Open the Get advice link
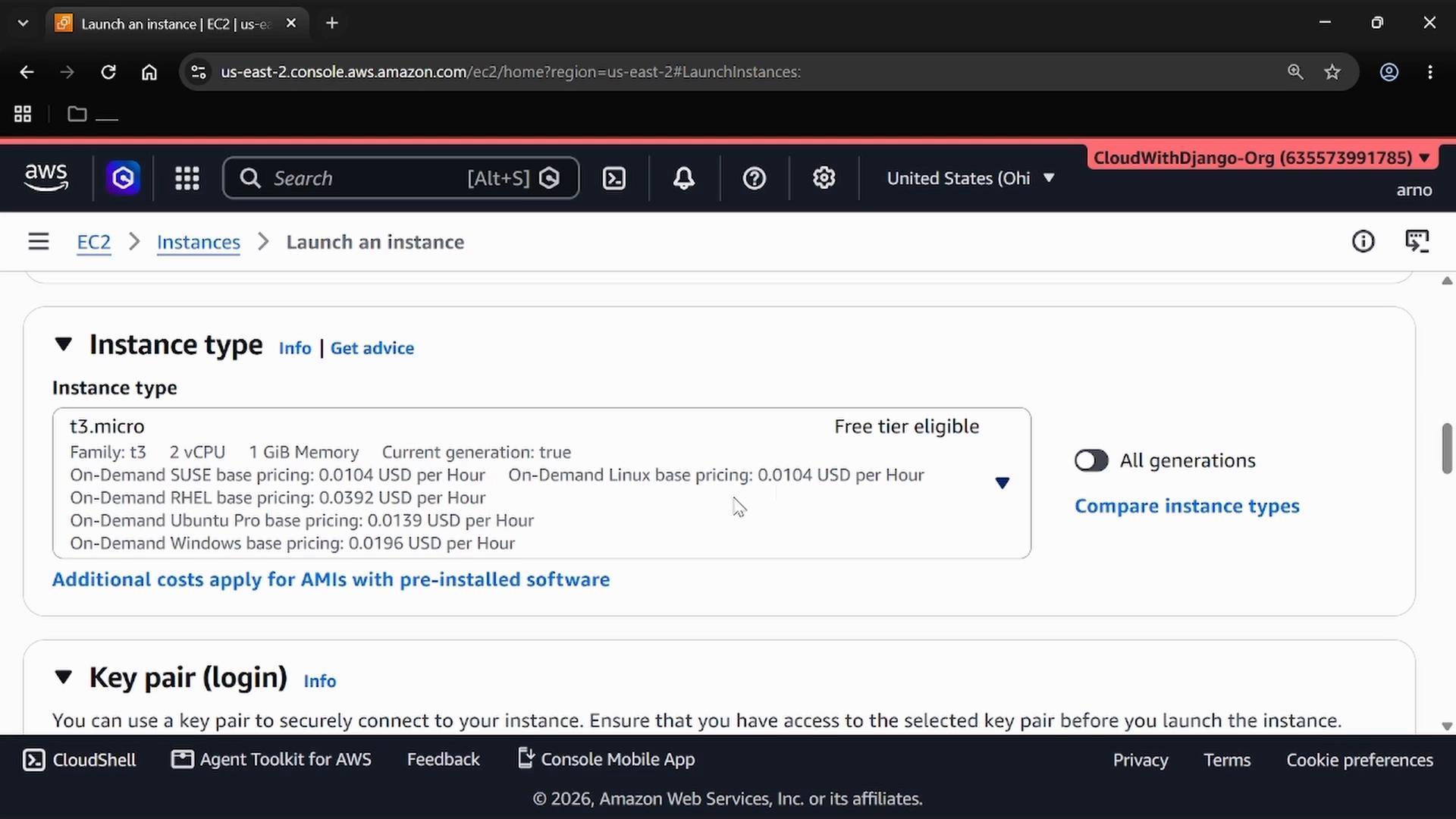 [x=372, y=348]
